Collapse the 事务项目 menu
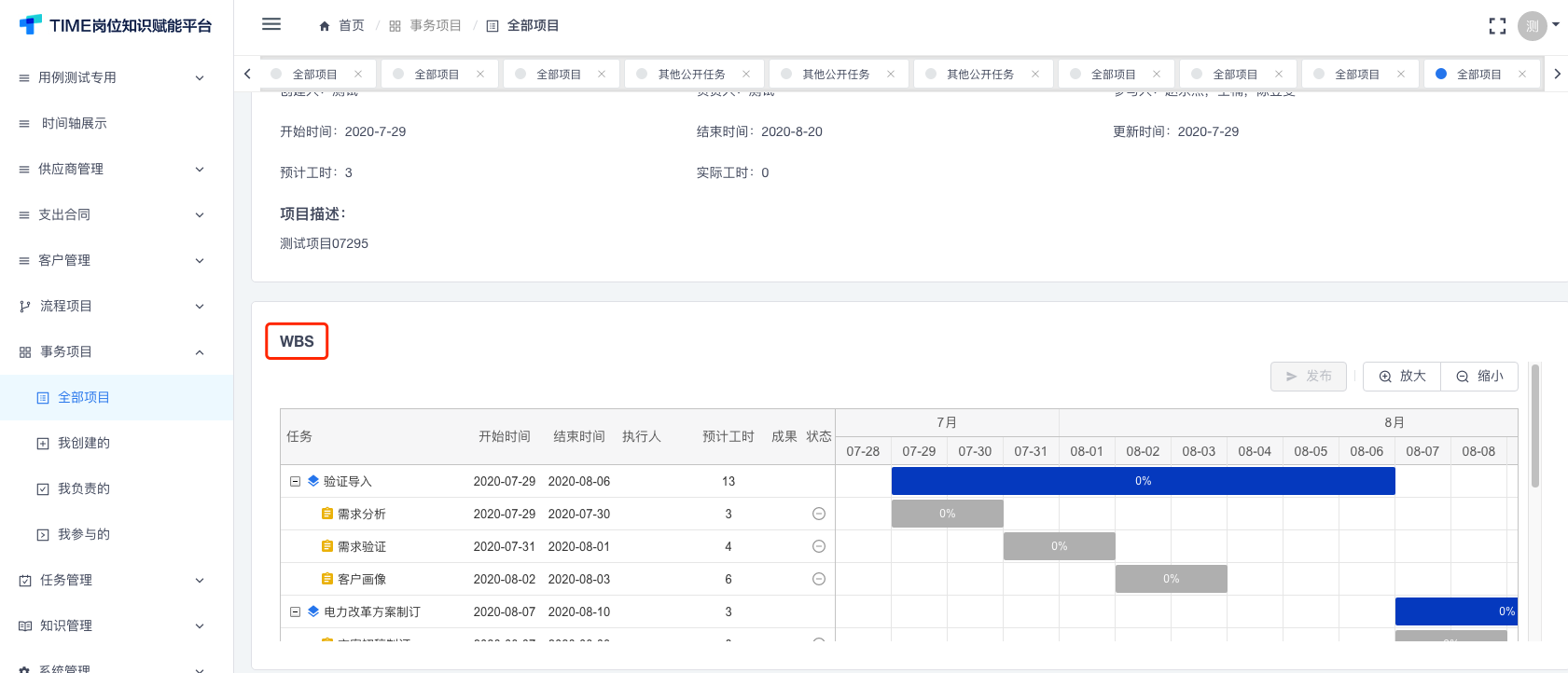The image size is (1568, 673). pyautogui.click(x=117, y=351)
